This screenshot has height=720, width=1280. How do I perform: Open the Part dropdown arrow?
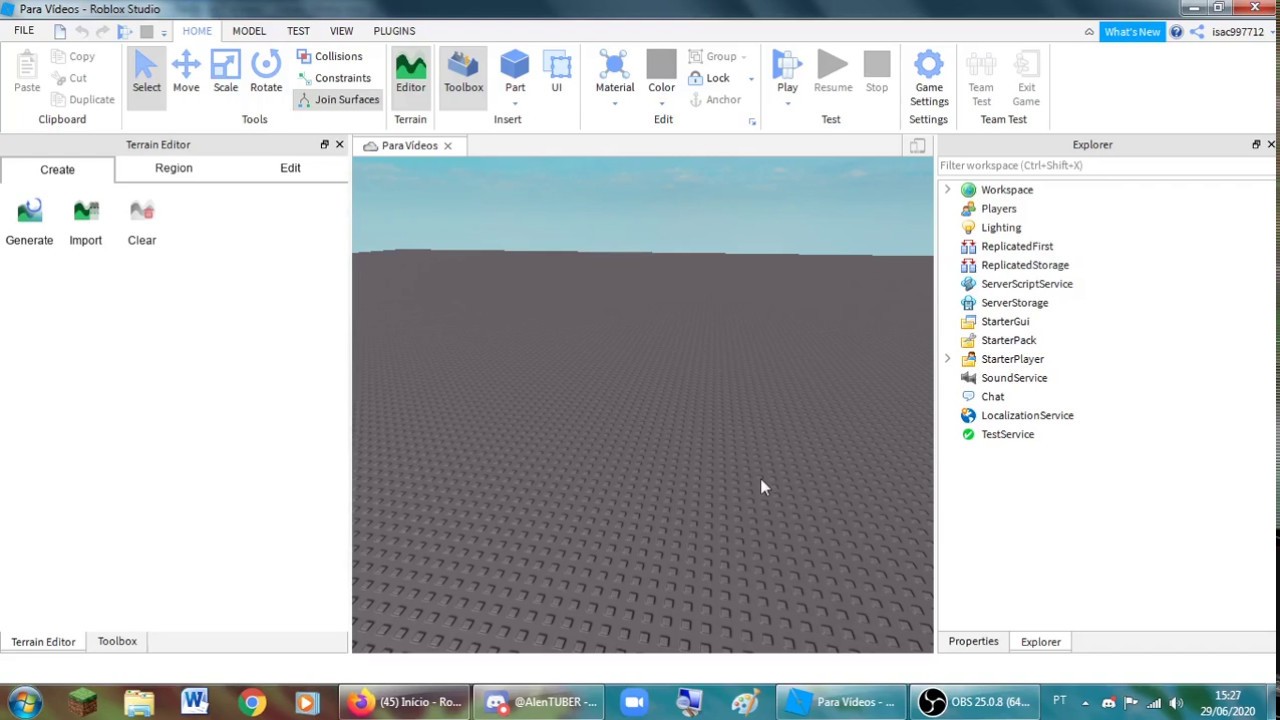pos(515,103)
